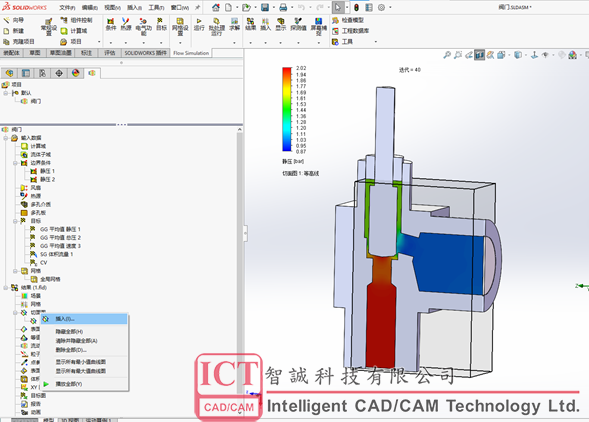This screenshot has height=422, width=589.
Task: Click the tree panel vertical scrollbar
Action: tap(240, 263)
